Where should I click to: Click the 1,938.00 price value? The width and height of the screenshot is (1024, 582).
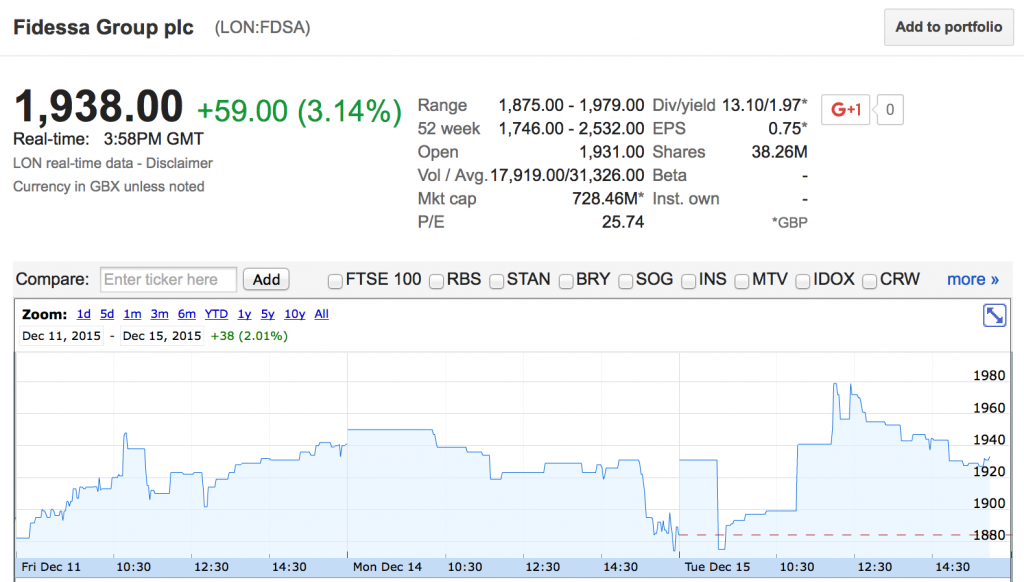[x=98, y=106]
